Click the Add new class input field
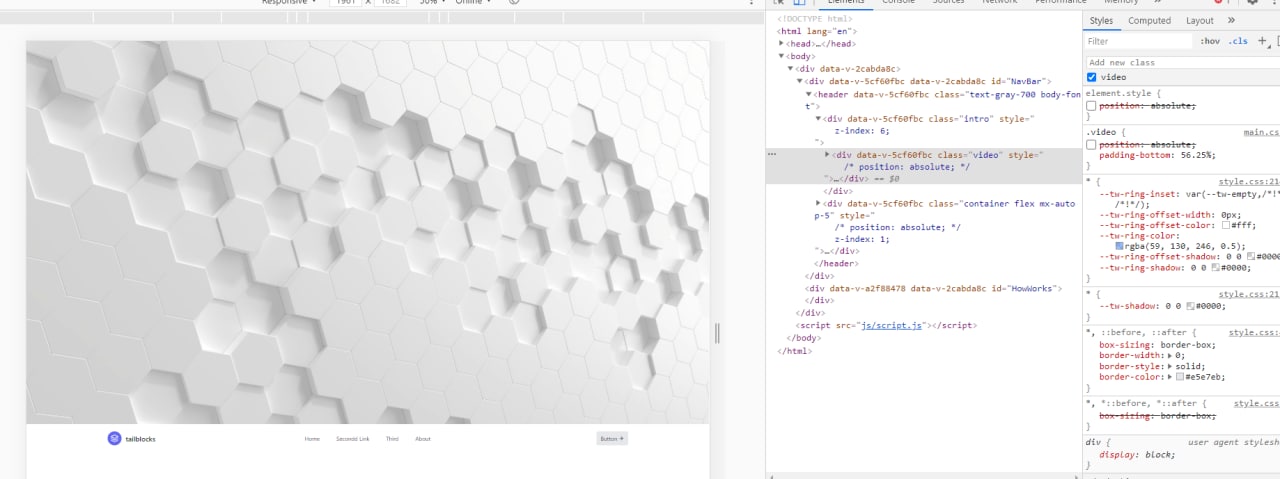 (x=1181, y=62)
